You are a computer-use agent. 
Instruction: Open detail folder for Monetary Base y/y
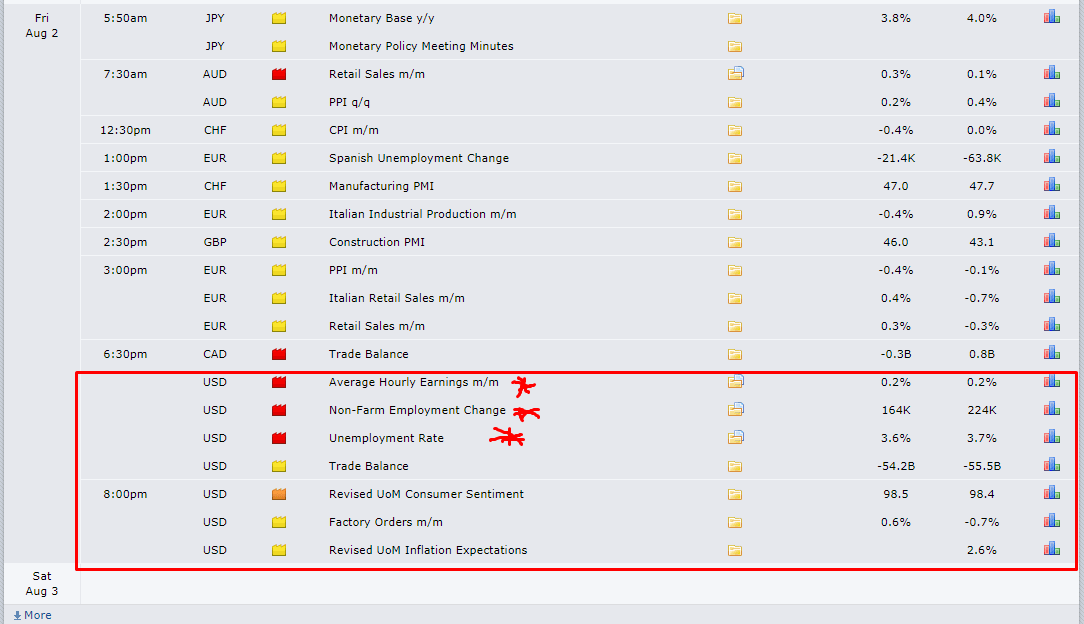coord(735,19)
